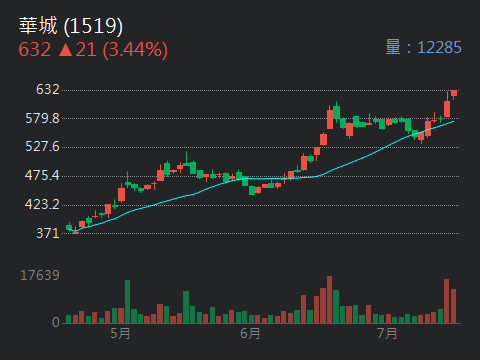The height and width of the screenshot is (360, 480).
Task: Click the 475.4 price axis label
Action: click(x=42, y=175)
